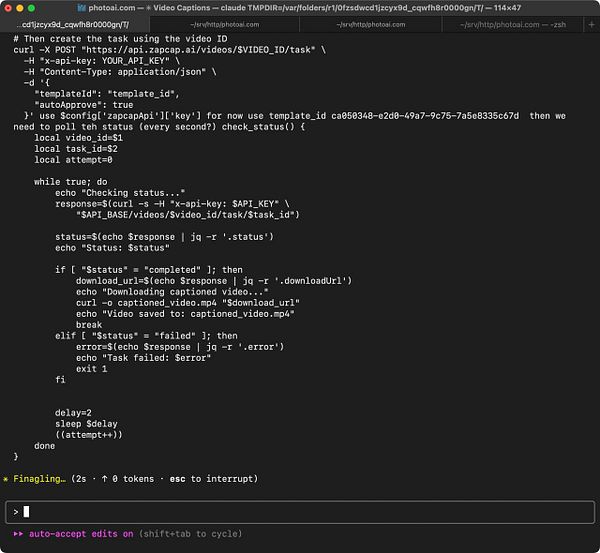Click the Finagling… status text

coord(39,479)
